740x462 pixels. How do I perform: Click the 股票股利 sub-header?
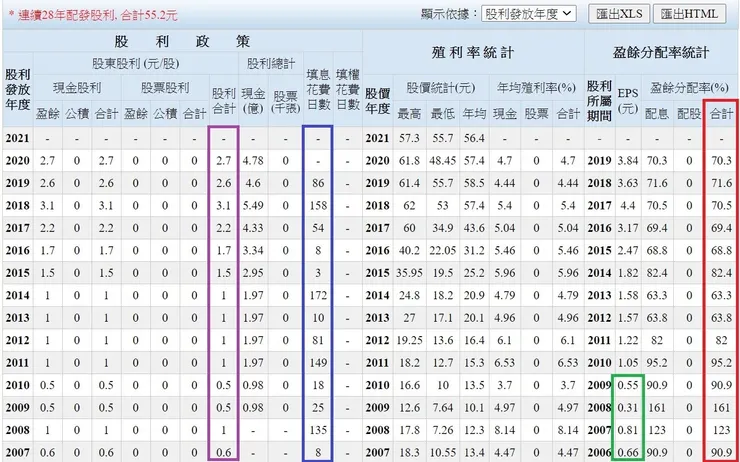pos(165,88)
